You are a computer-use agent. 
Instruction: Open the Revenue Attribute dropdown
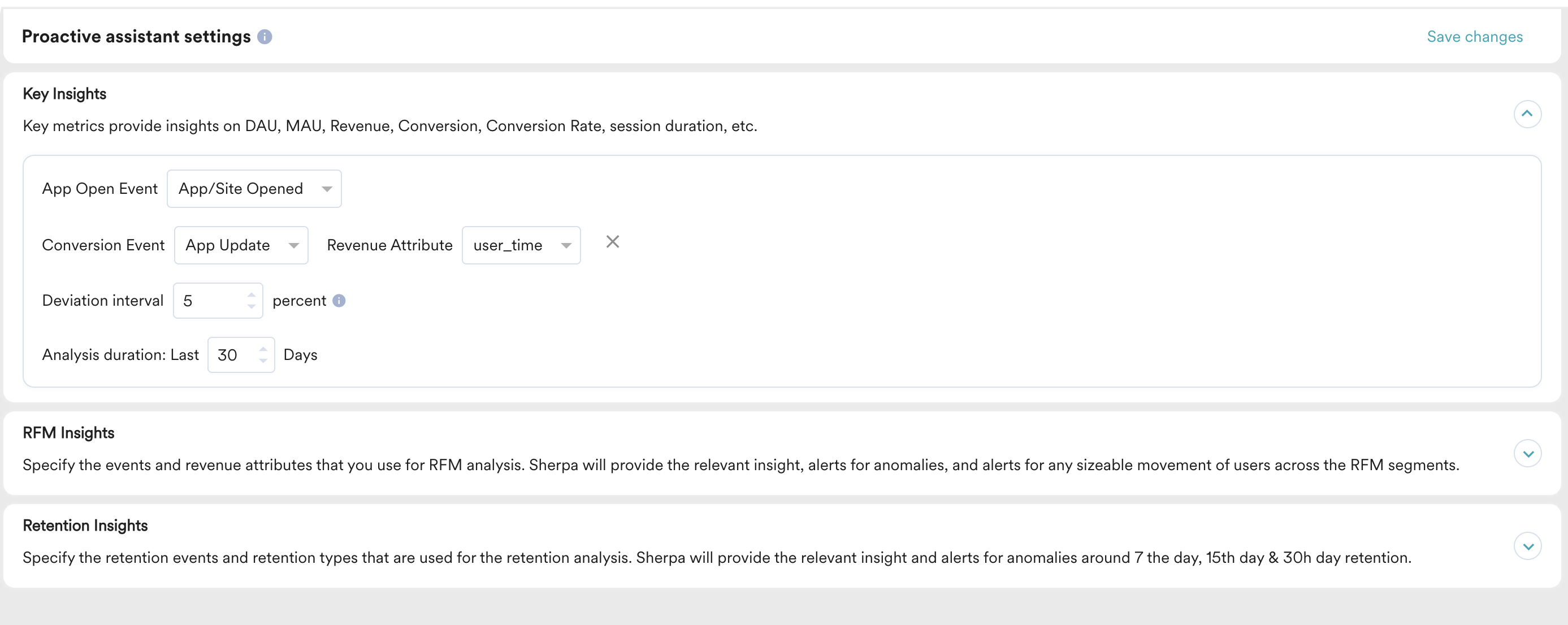point(521,245)
